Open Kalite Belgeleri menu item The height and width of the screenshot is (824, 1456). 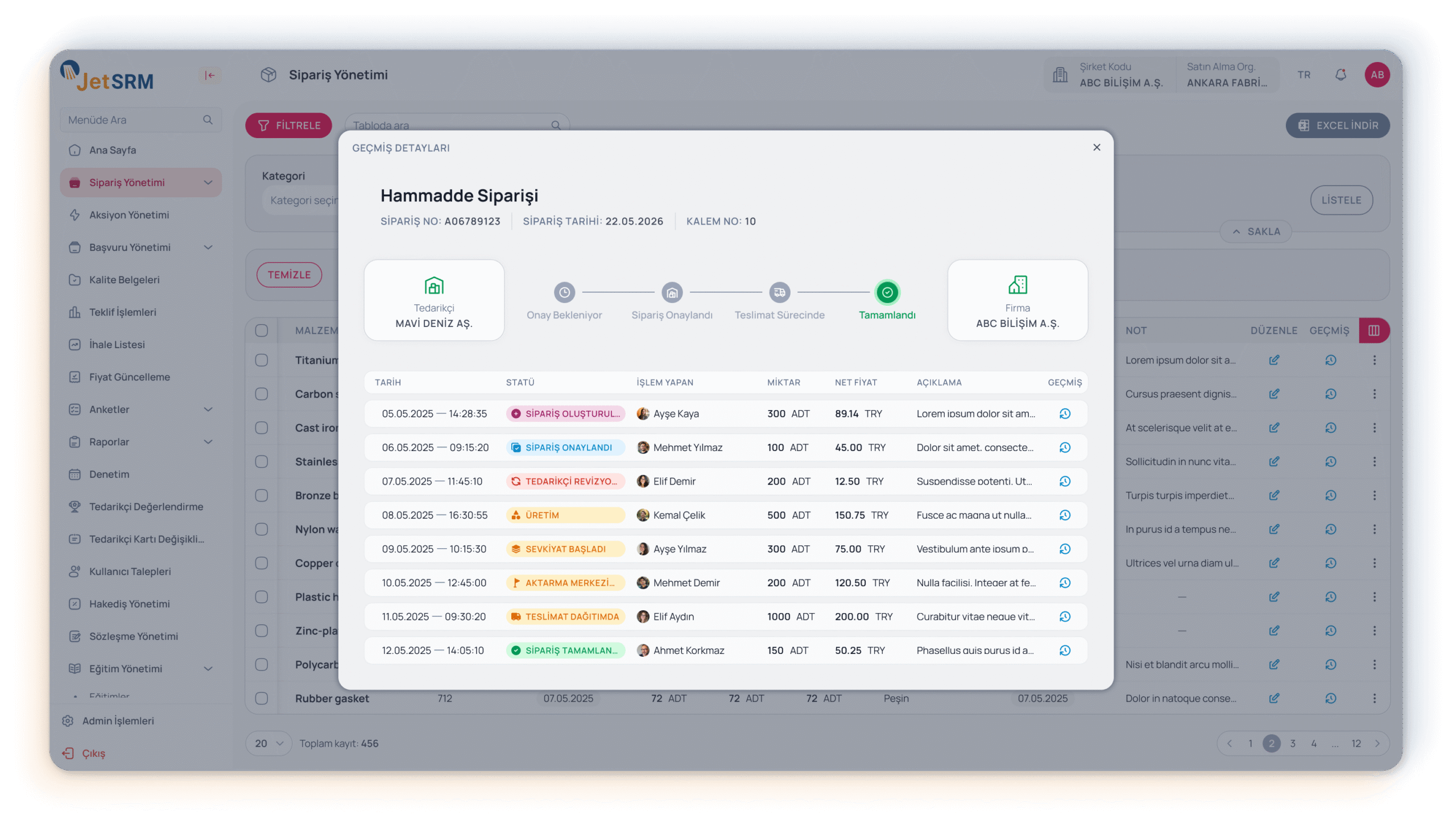tap(124, 280)
